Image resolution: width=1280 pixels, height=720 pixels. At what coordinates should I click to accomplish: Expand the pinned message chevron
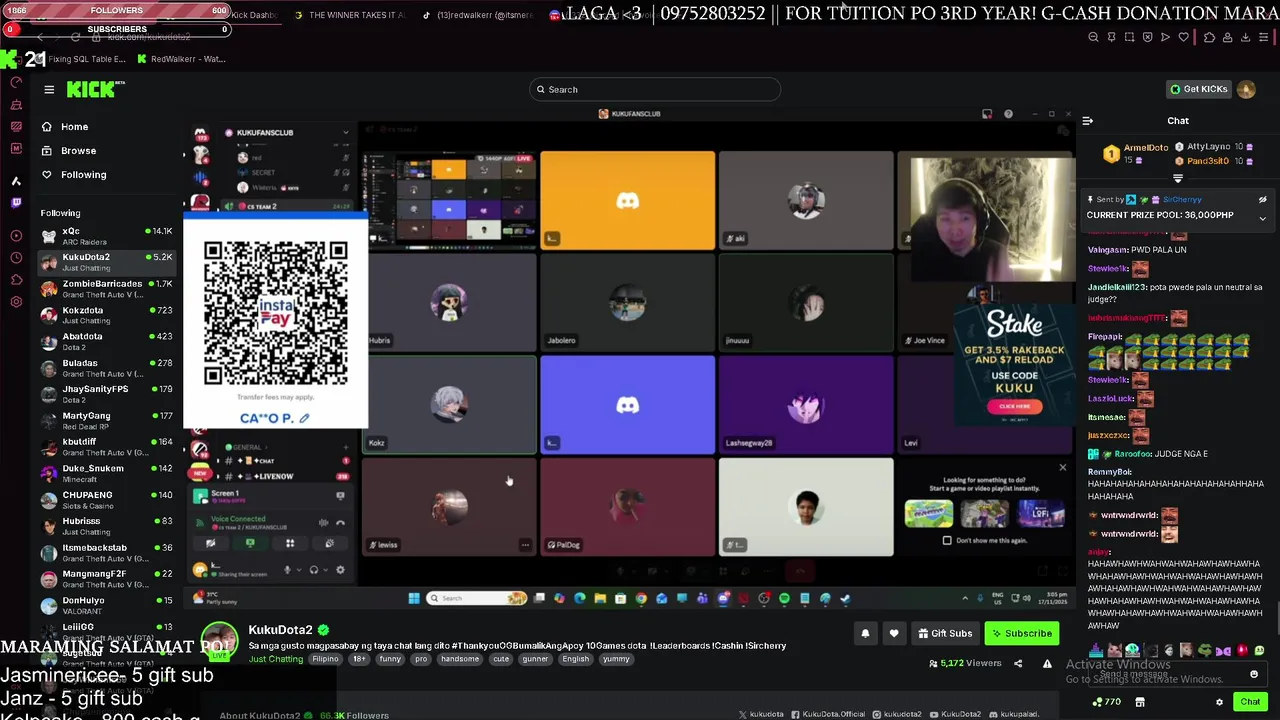[1262, 218]
